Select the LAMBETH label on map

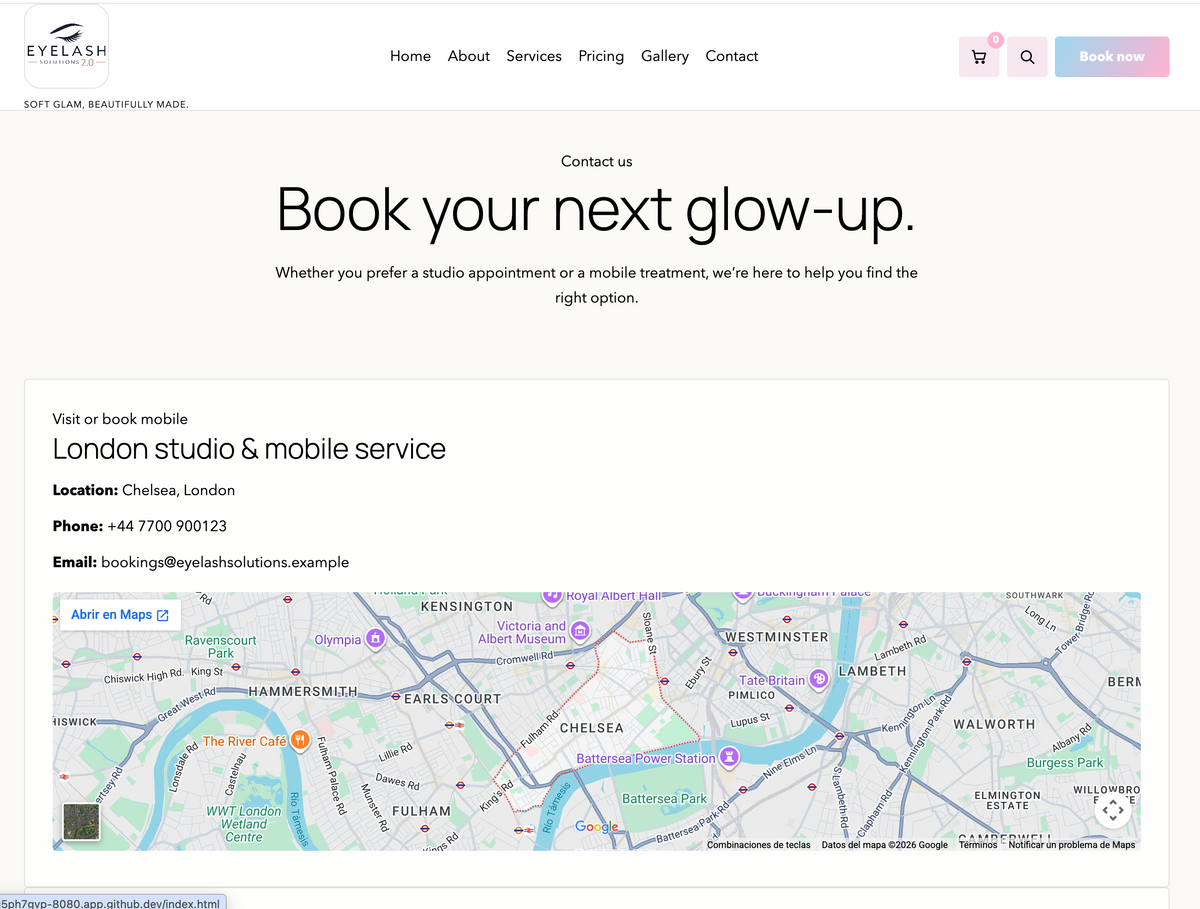coord(873,671)
